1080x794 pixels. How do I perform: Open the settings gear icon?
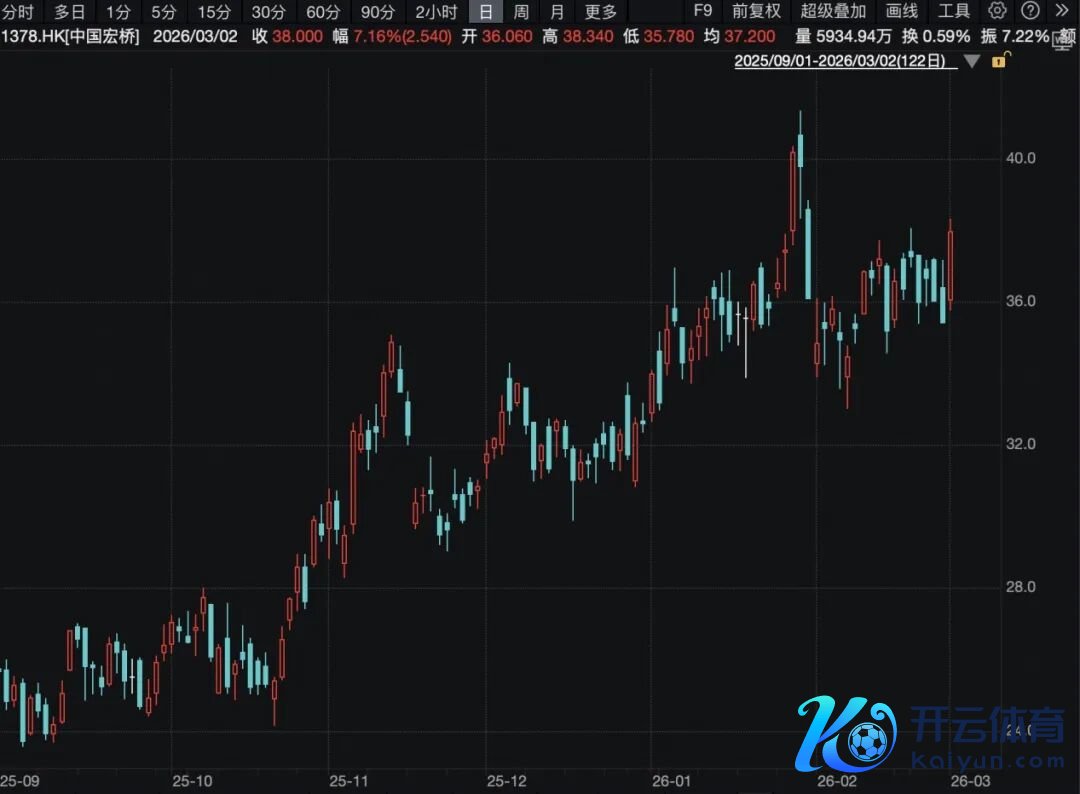[997, 11]
